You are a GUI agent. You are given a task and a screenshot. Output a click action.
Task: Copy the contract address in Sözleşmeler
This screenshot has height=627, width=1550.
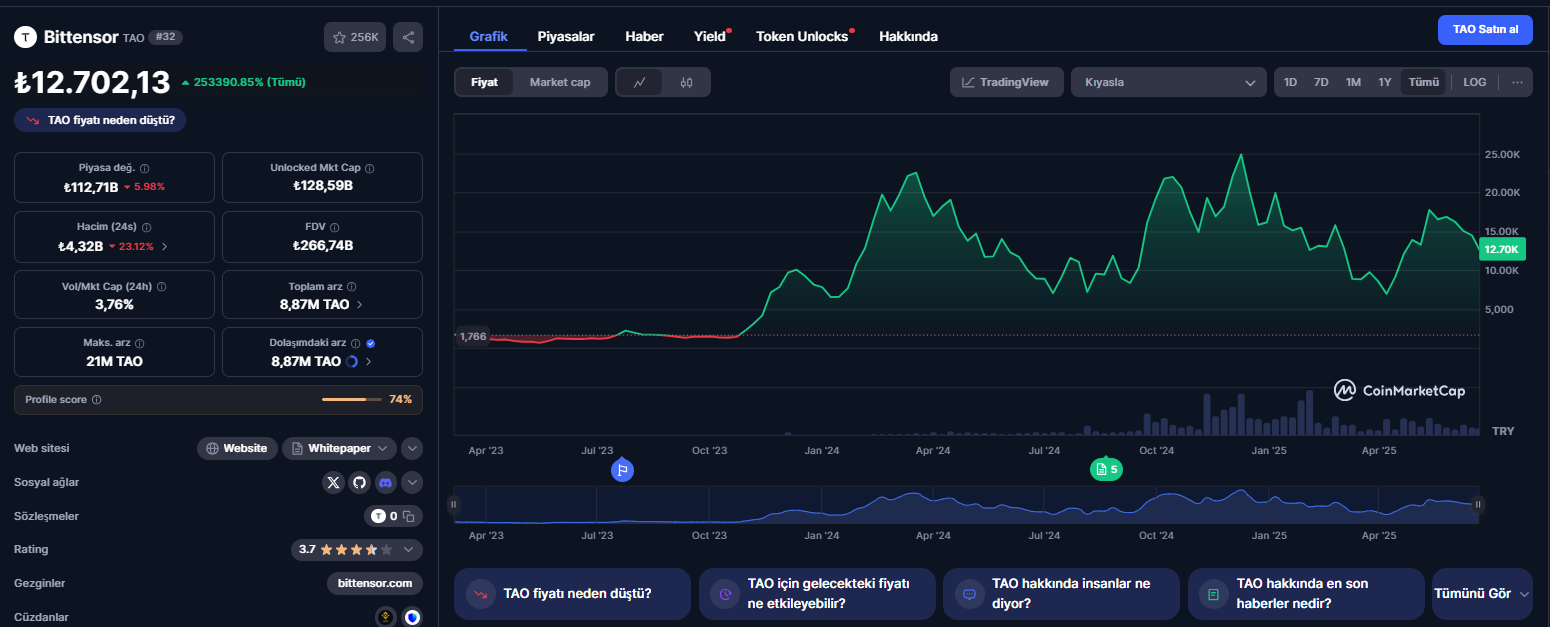[408, 517]
